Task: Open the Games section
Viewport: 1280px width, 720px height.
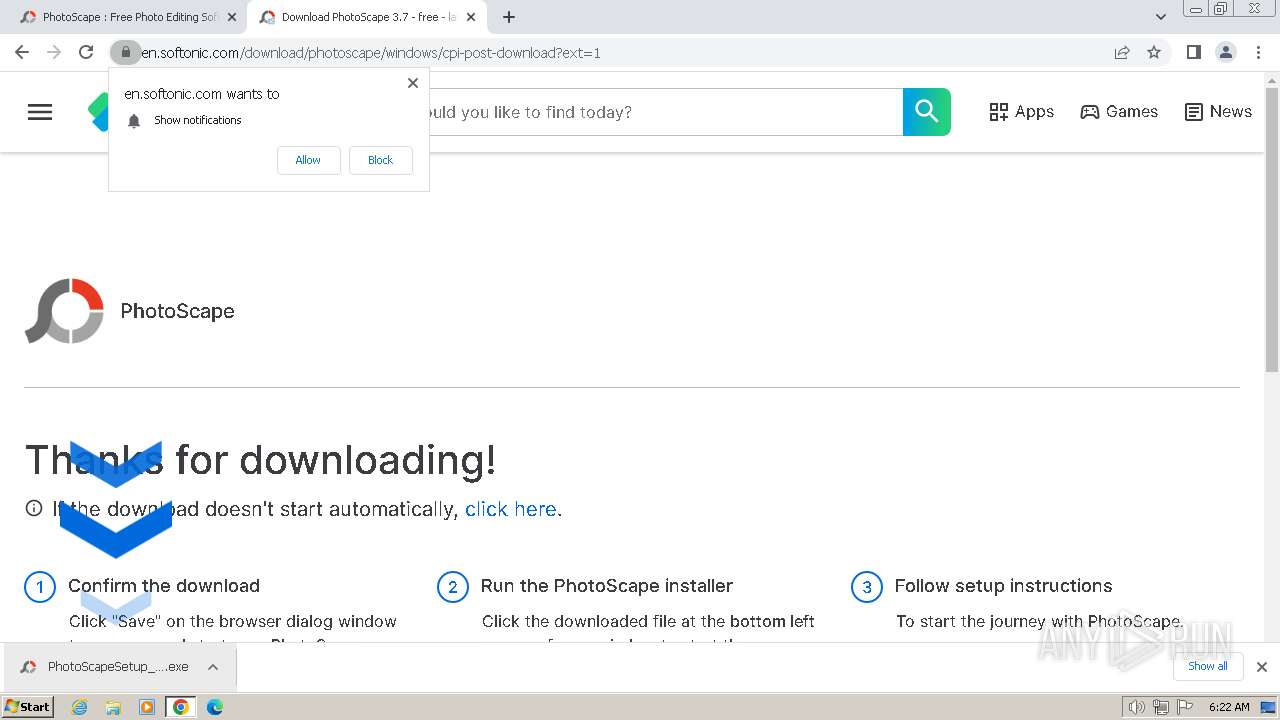Action: [x=1119, y=112]
